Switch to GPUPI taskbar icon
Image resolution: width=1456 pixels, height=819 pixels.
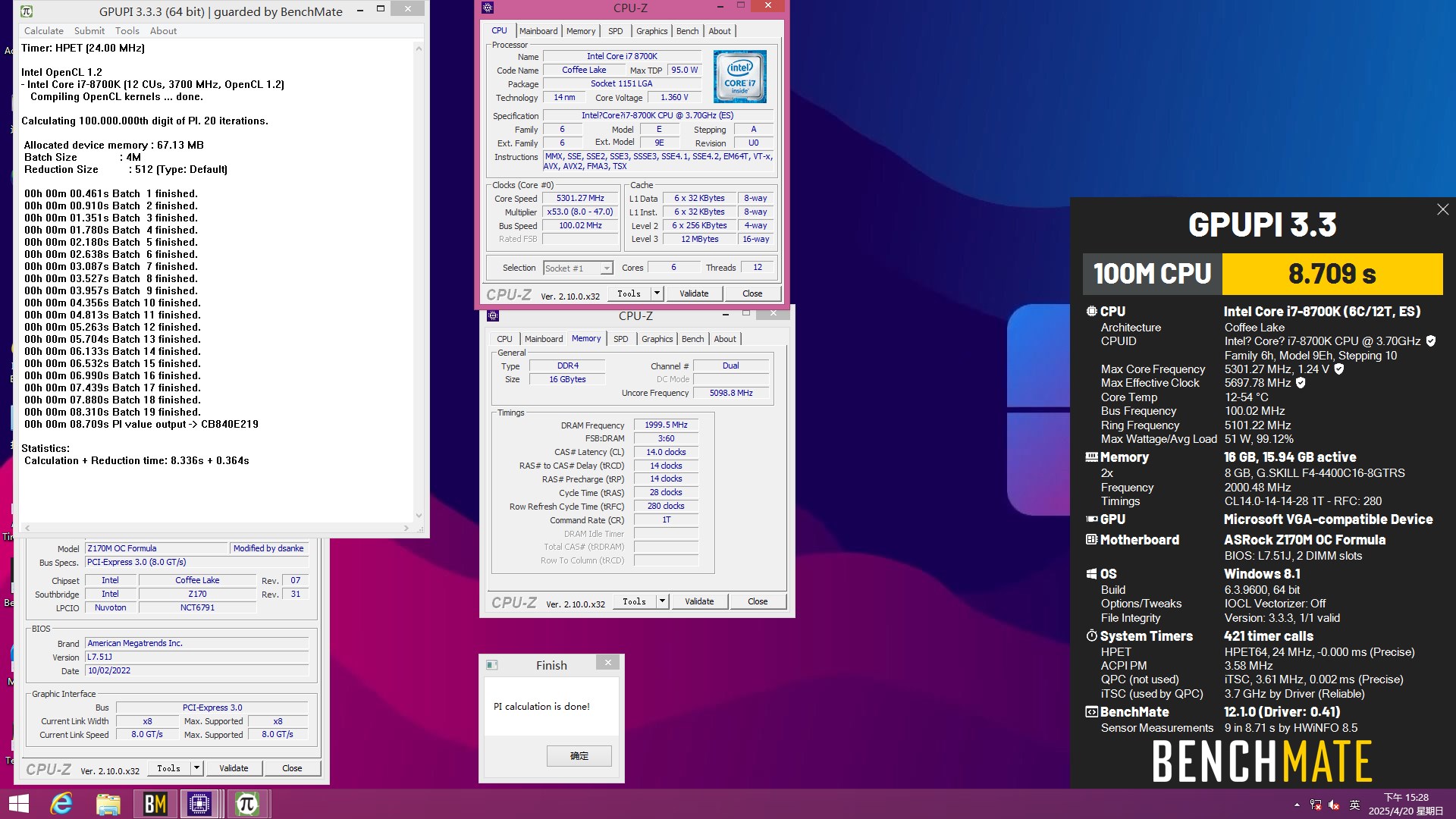coord(246,804)
